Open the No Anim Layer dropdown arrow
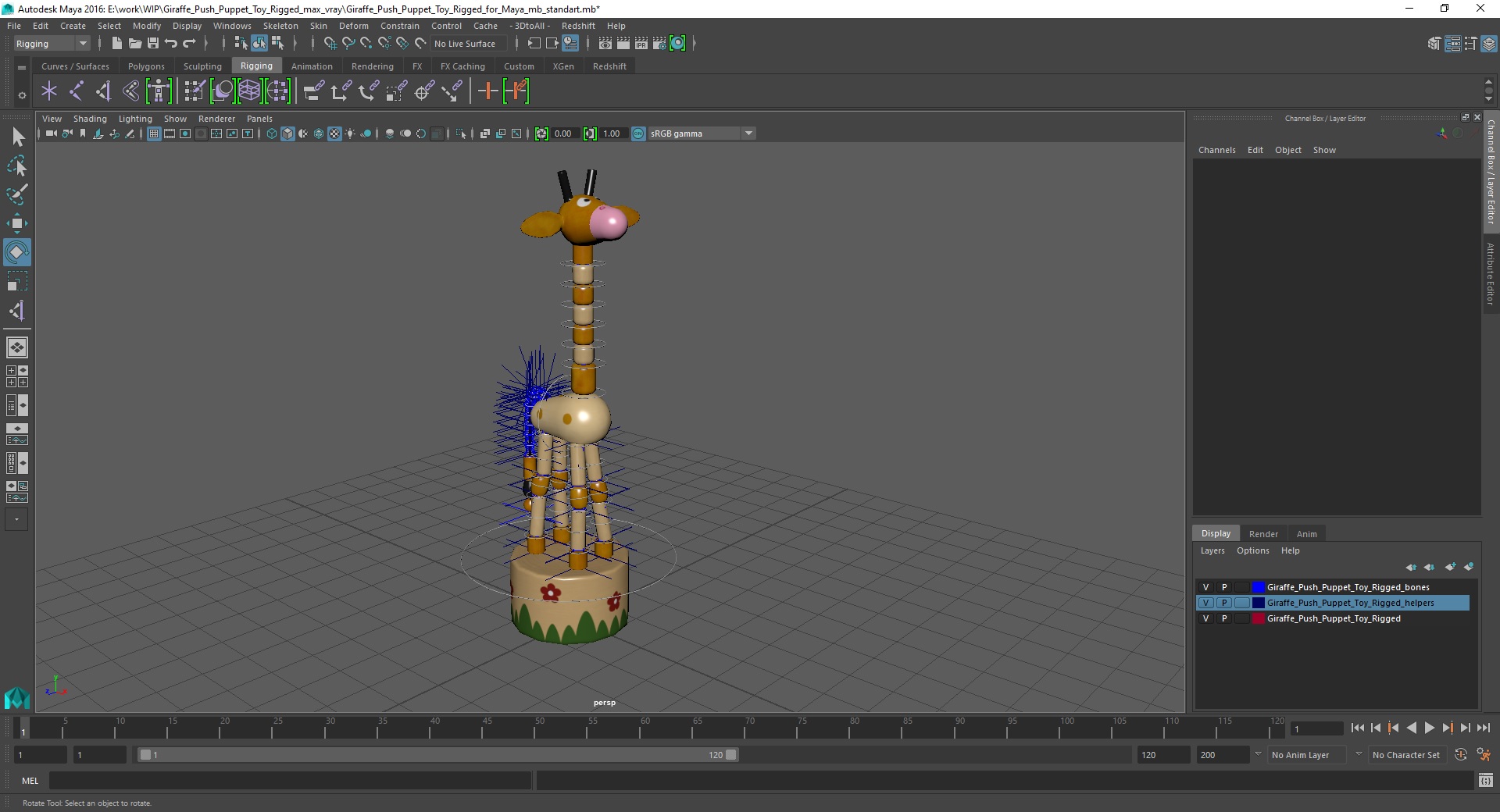 1258,754
